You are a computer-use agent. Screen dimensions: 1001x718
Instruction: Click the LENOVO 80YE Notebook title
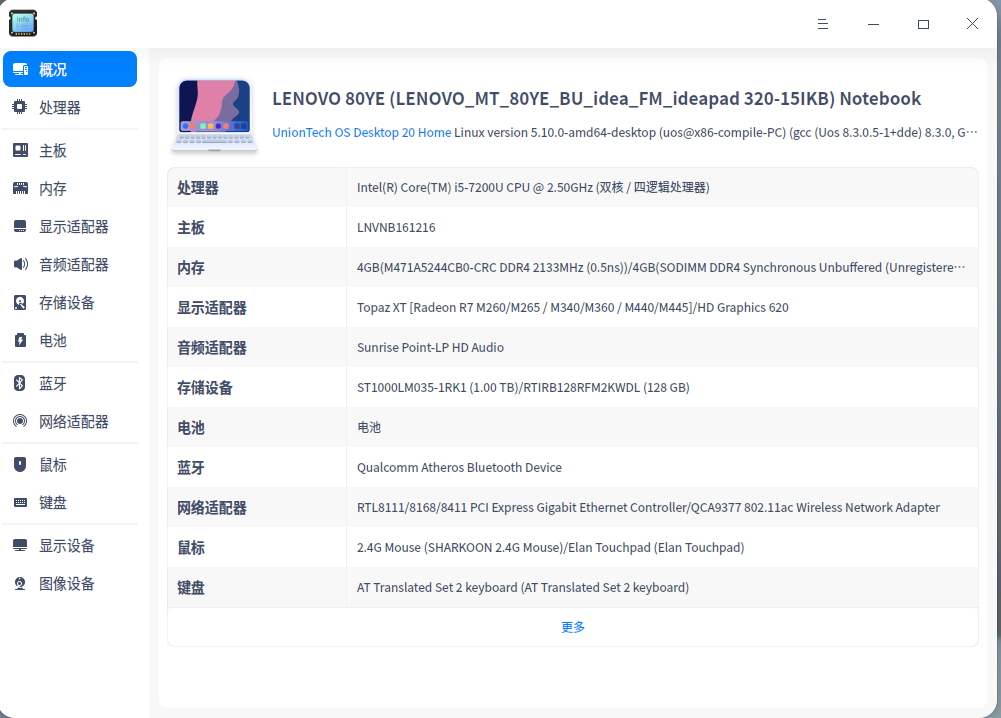click(x=597, y=99)
